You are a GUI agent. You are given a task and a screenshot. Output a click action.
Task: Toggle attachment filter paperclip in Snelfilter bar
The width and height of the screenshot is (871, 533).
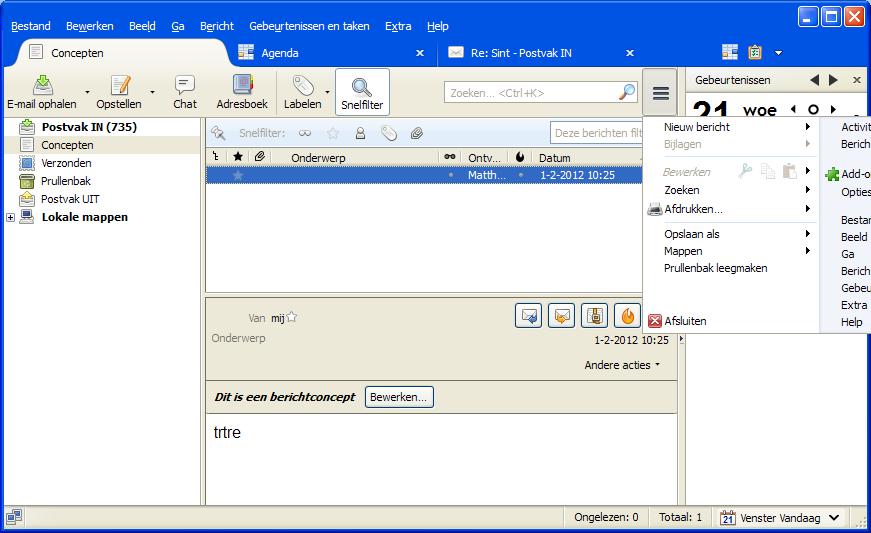click(417, 133)
